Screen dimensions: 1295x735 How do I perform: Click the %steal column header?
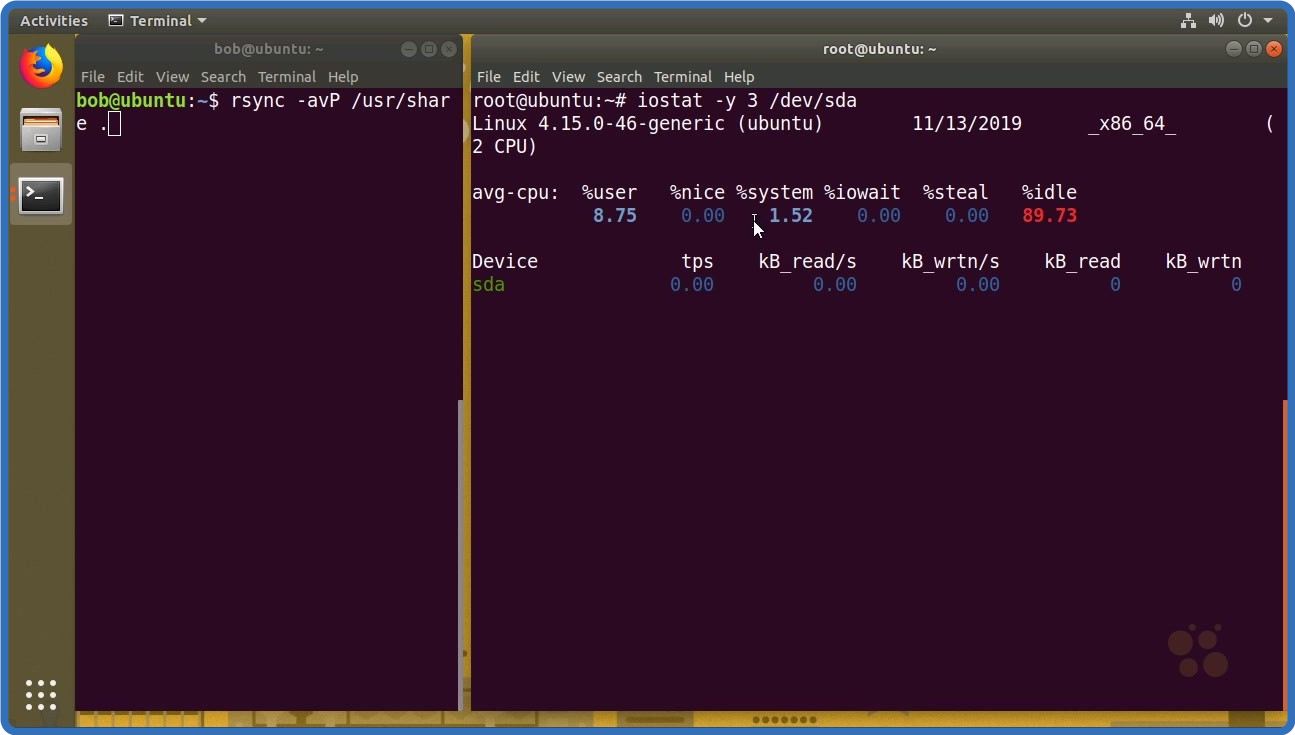point(956,192)
